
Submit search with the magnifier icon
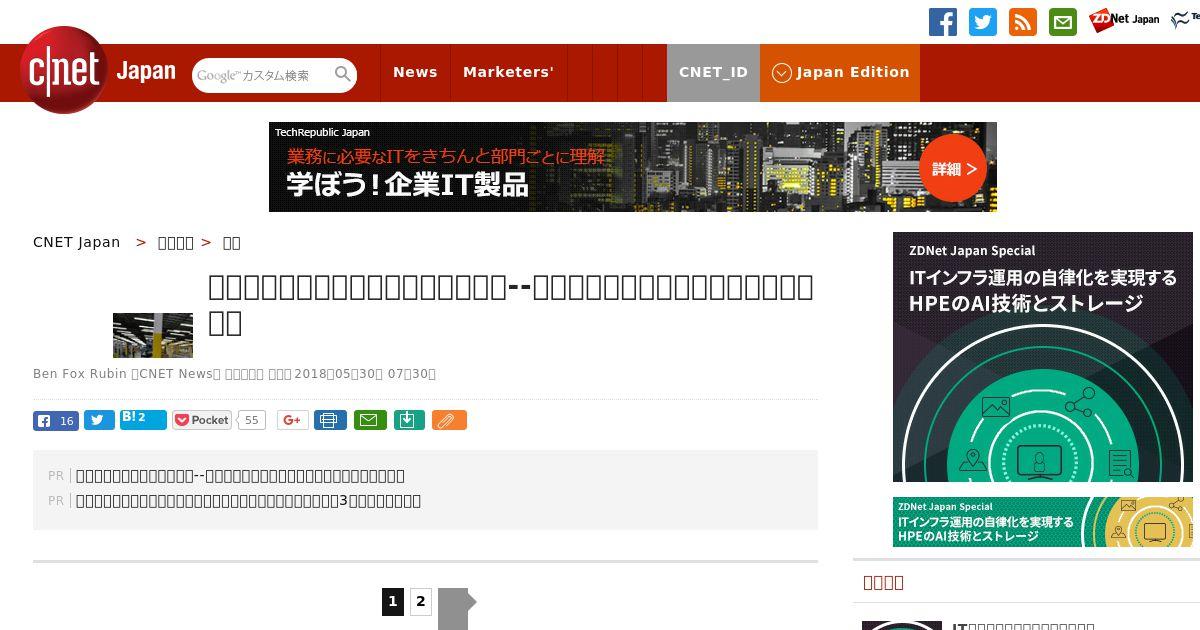point(343,74)
